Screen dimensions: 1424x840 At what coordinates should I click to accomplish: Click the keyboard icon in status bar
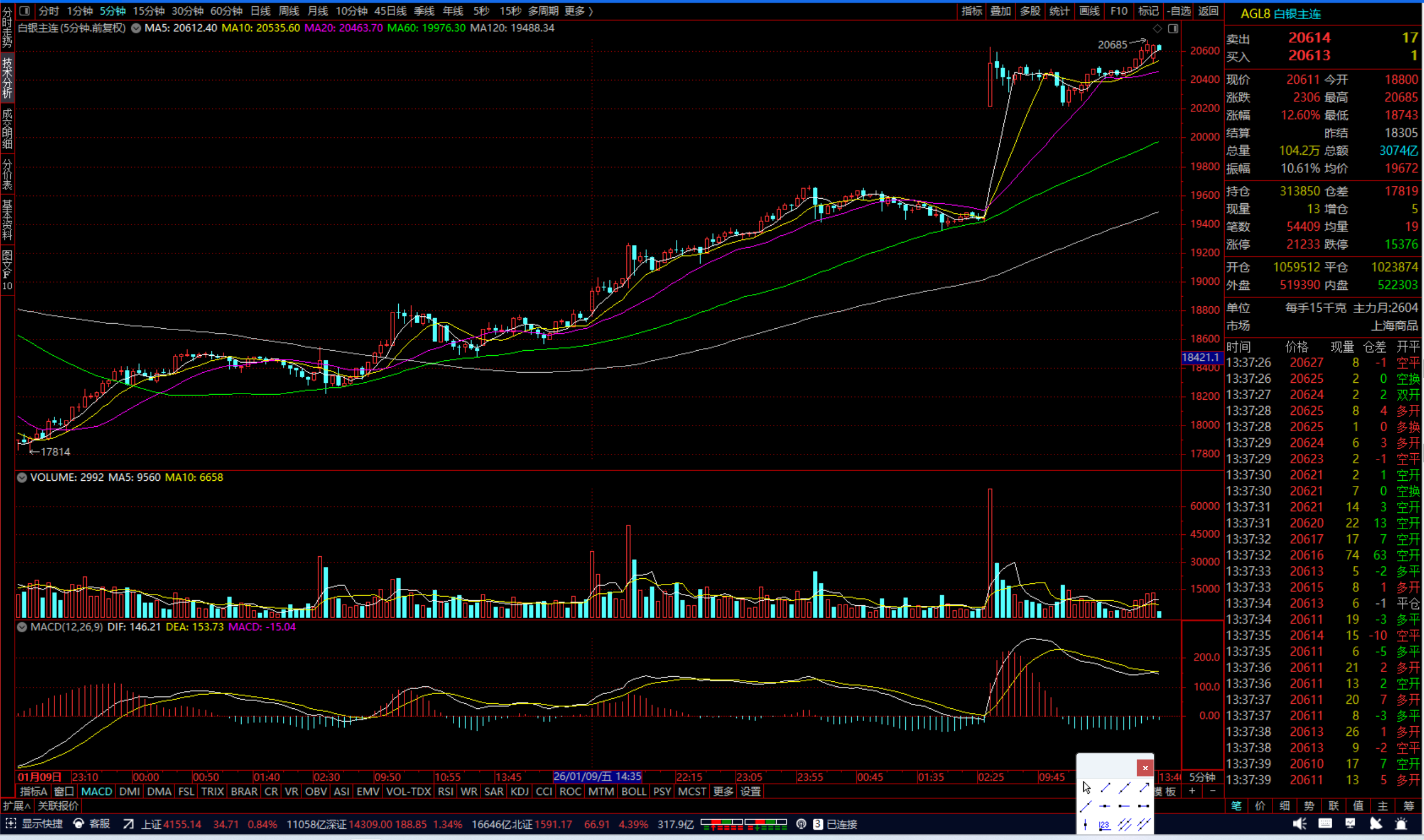[x=1325, y=824]
